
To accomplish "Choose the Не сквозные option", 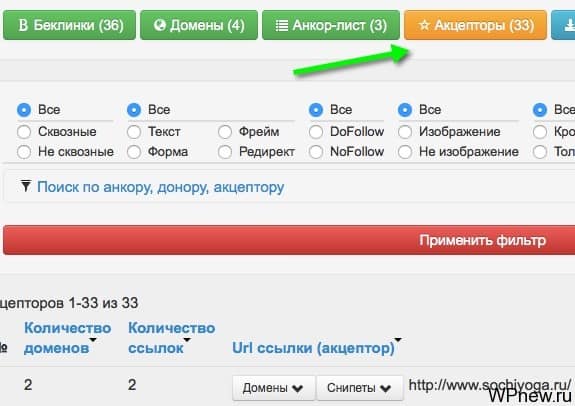I will pyautogui.click(x=24, y=152).
